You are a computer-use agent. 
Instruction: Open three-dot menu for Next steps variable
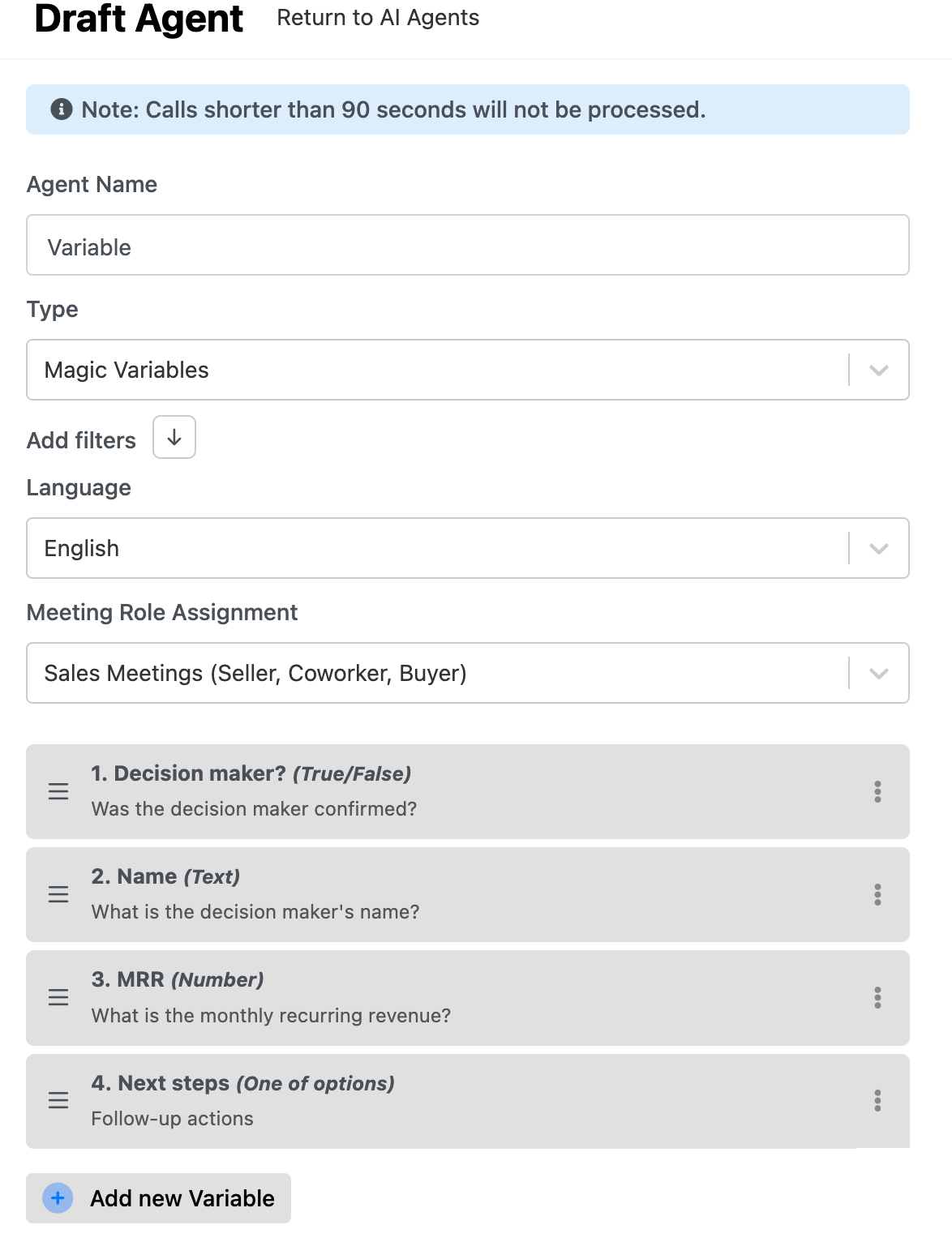click(x=877, y=1100)
